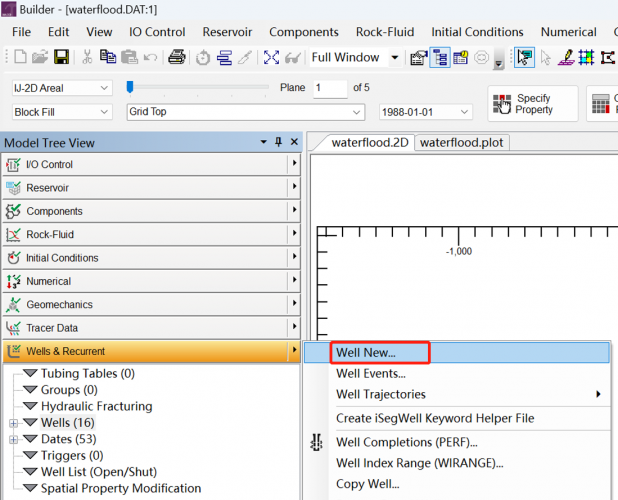618x500 pixels.
Task: Click the Save file icon
Action: coord(61,58)
